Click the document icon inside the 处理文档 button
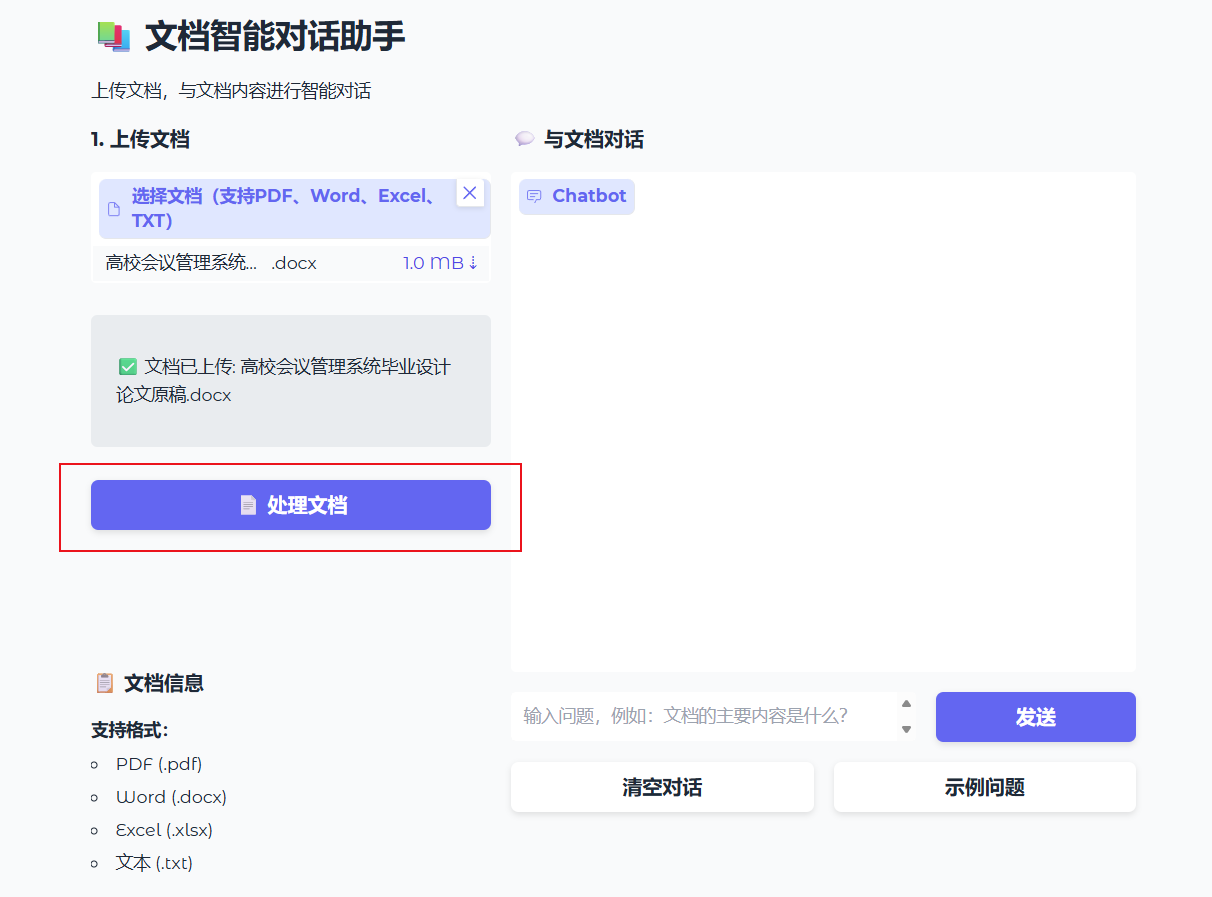The image size is (1212, 897). coord(246,505)
